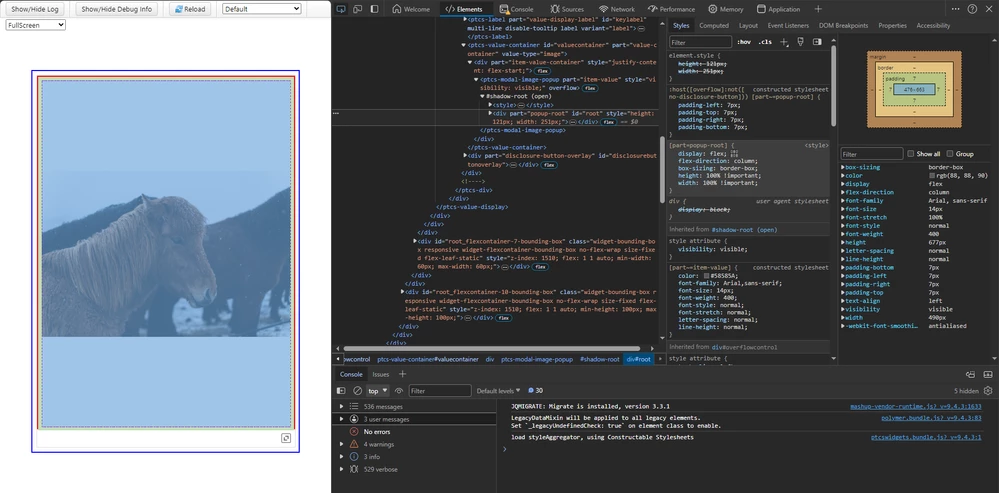
Task: Select the No errors filter row
Action: [x=414, y=431]
